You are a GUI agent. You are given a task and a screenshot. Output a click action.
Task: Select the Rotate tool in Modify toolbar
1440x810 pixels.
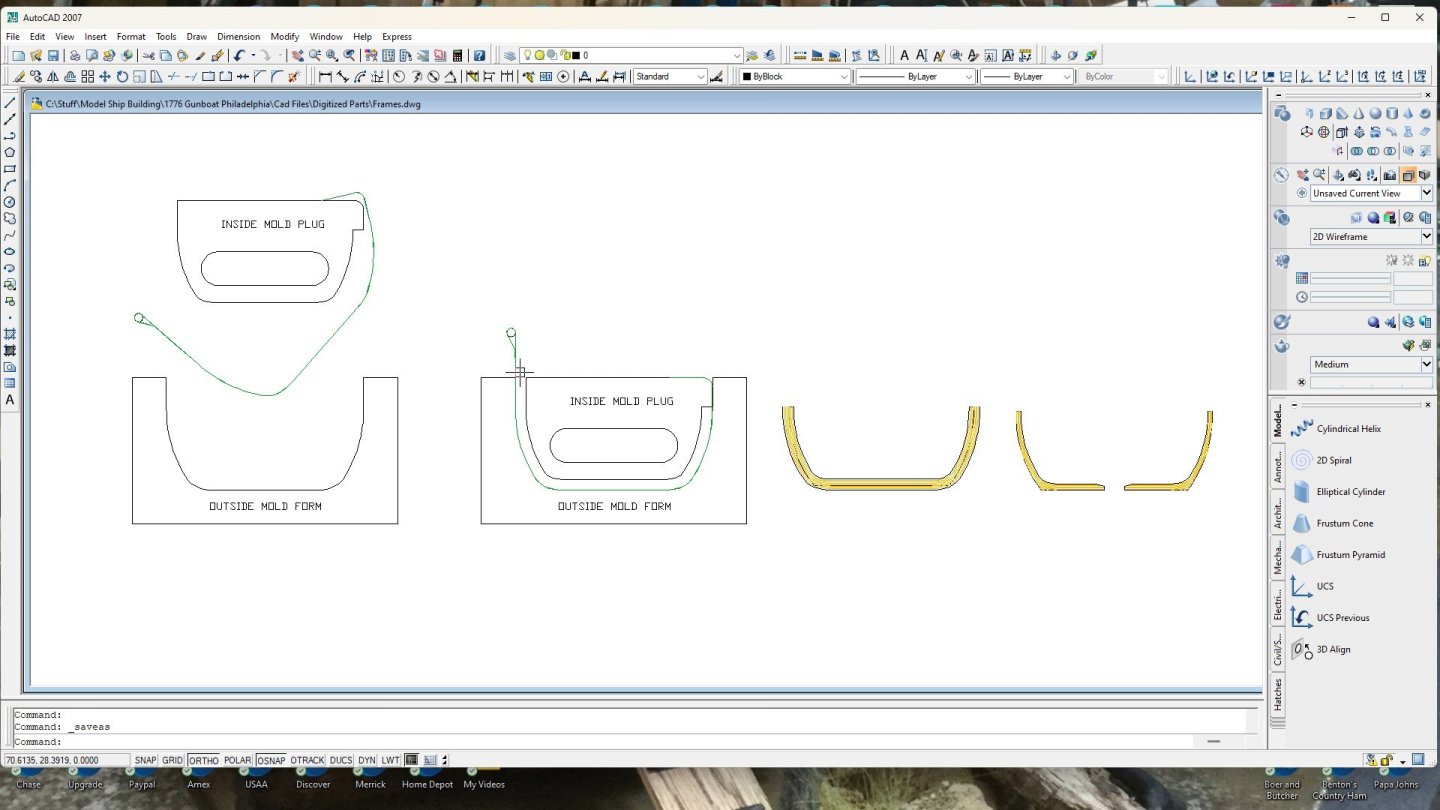click(x=122, y=77)
